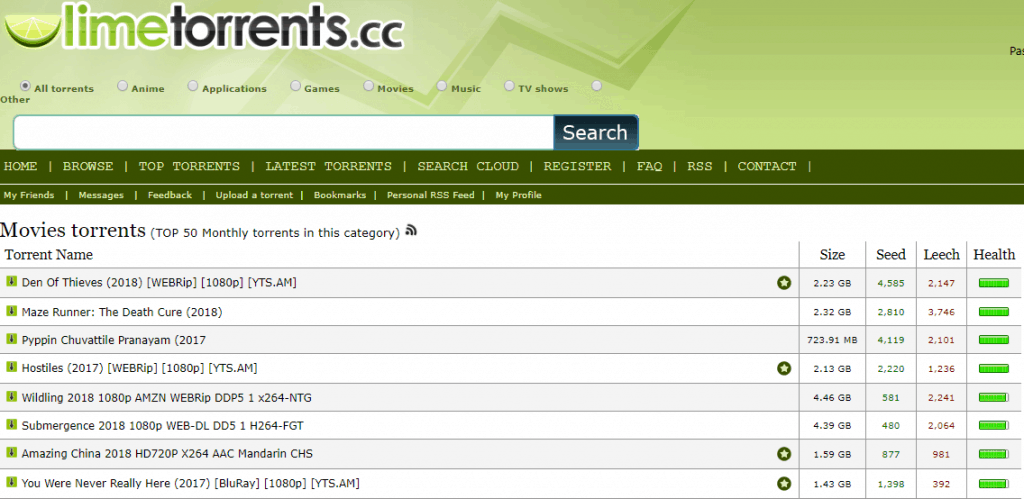
Task: Open the Personal RSS Feed link
Action: [430, 195]
